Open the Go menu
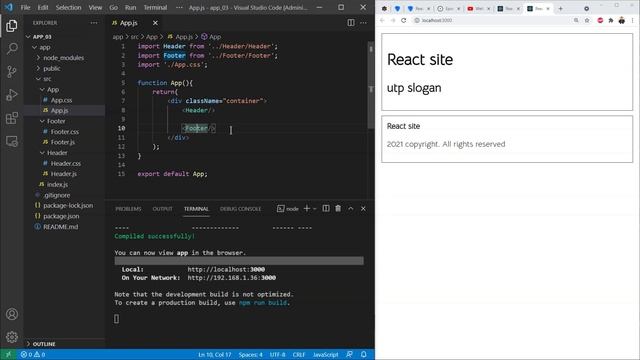 (113, 7)
